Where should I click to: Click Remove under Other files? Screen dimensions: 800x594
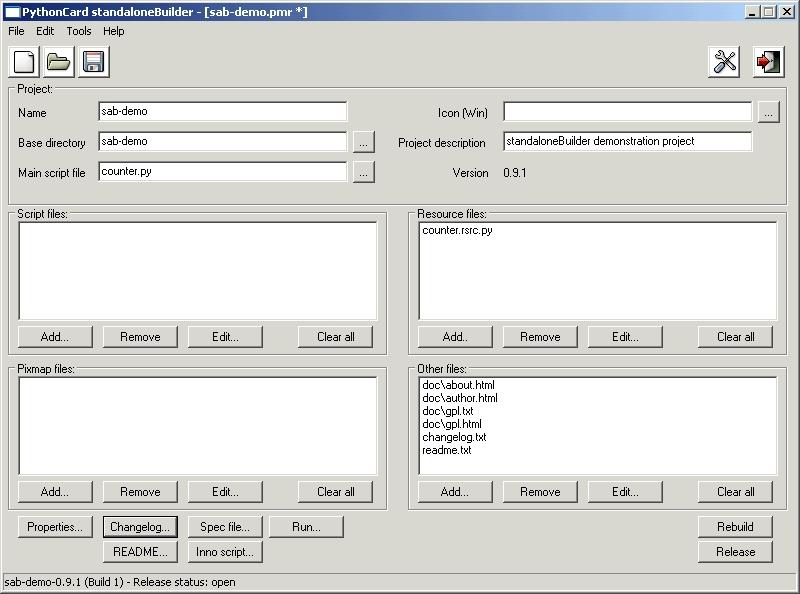point(540,492)
